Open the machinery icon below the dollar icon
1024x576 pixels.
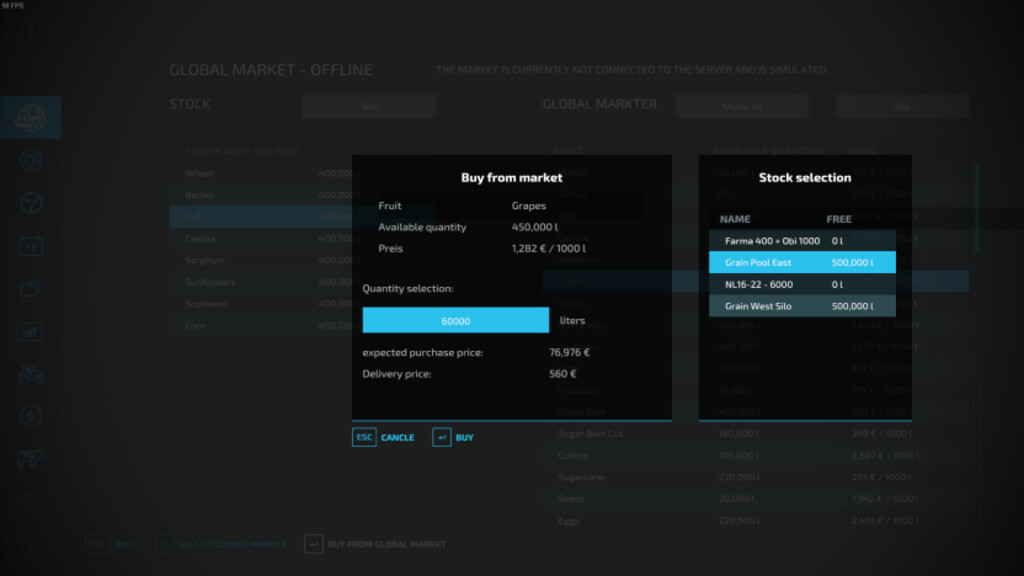(30, 458)
